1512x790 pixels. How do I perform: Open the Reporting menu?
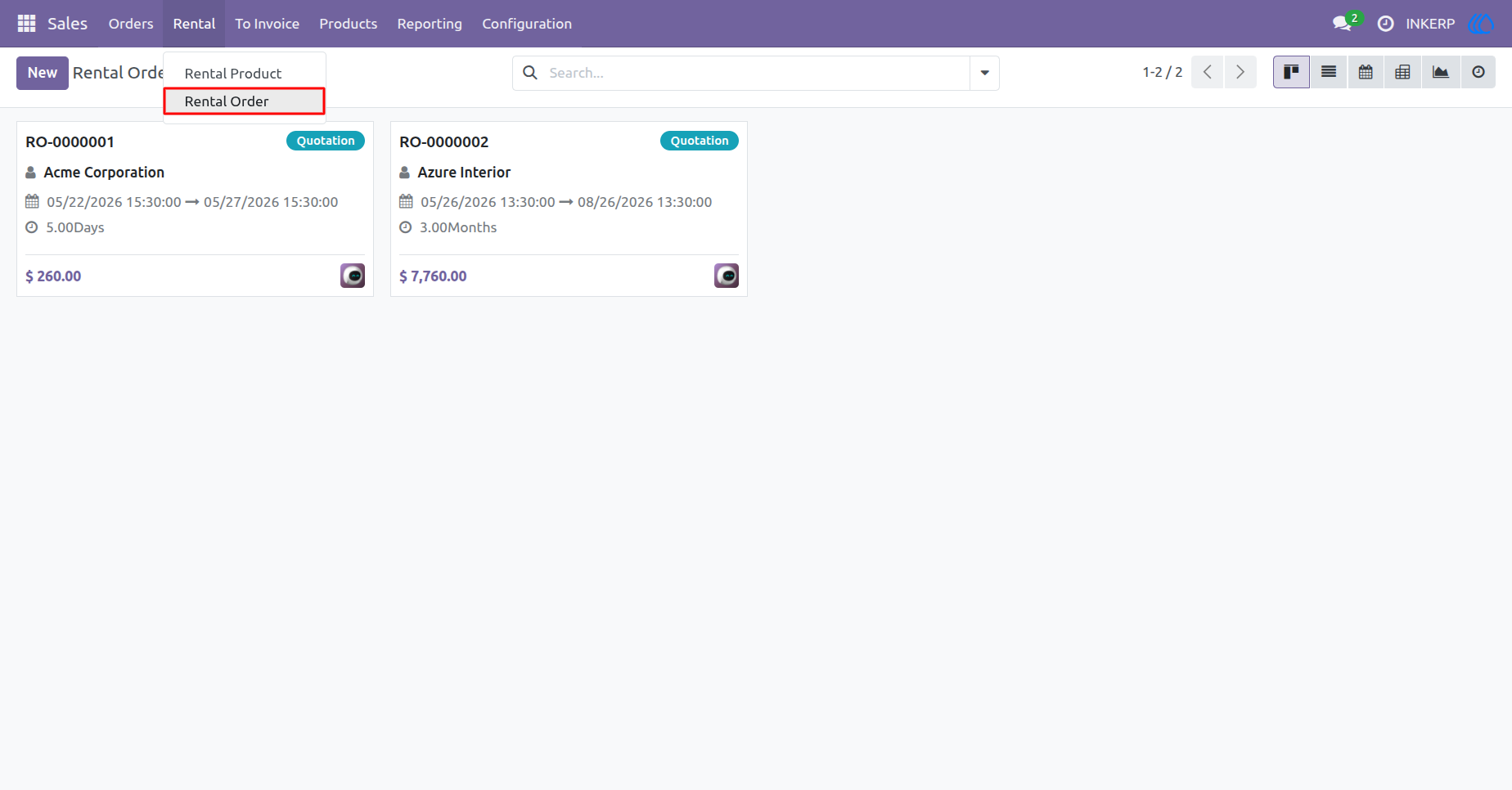click(430, 24)
